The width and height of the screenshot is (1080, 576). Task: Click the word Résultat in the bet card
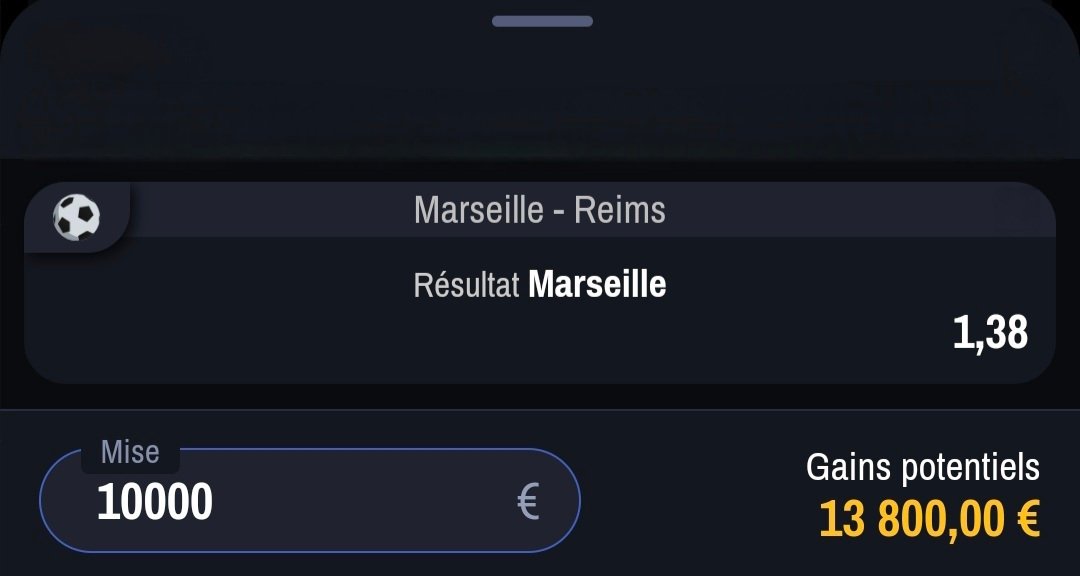click(x=466, y=285)
